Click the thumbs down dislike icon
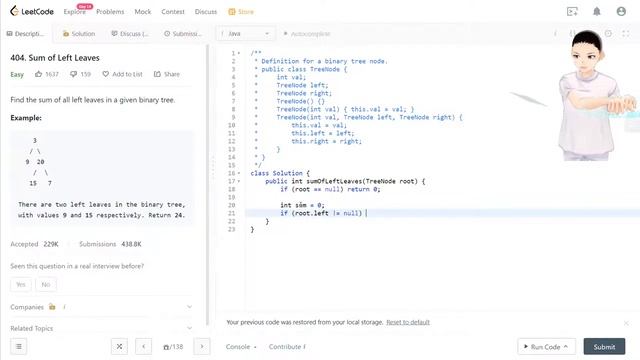The width and height of the screenshot is (640, 360). click(x=73, y=74)
